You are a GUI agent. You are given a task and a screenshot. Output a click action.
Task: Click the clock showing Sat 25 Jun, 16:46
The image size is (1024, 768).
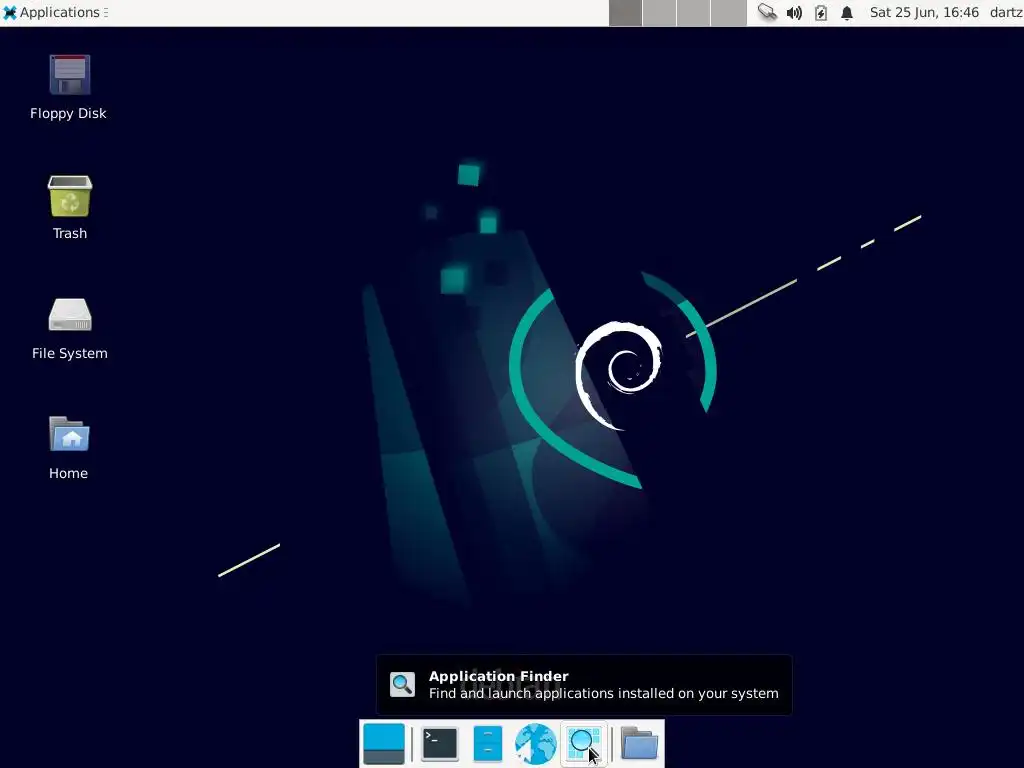point(924,12)
